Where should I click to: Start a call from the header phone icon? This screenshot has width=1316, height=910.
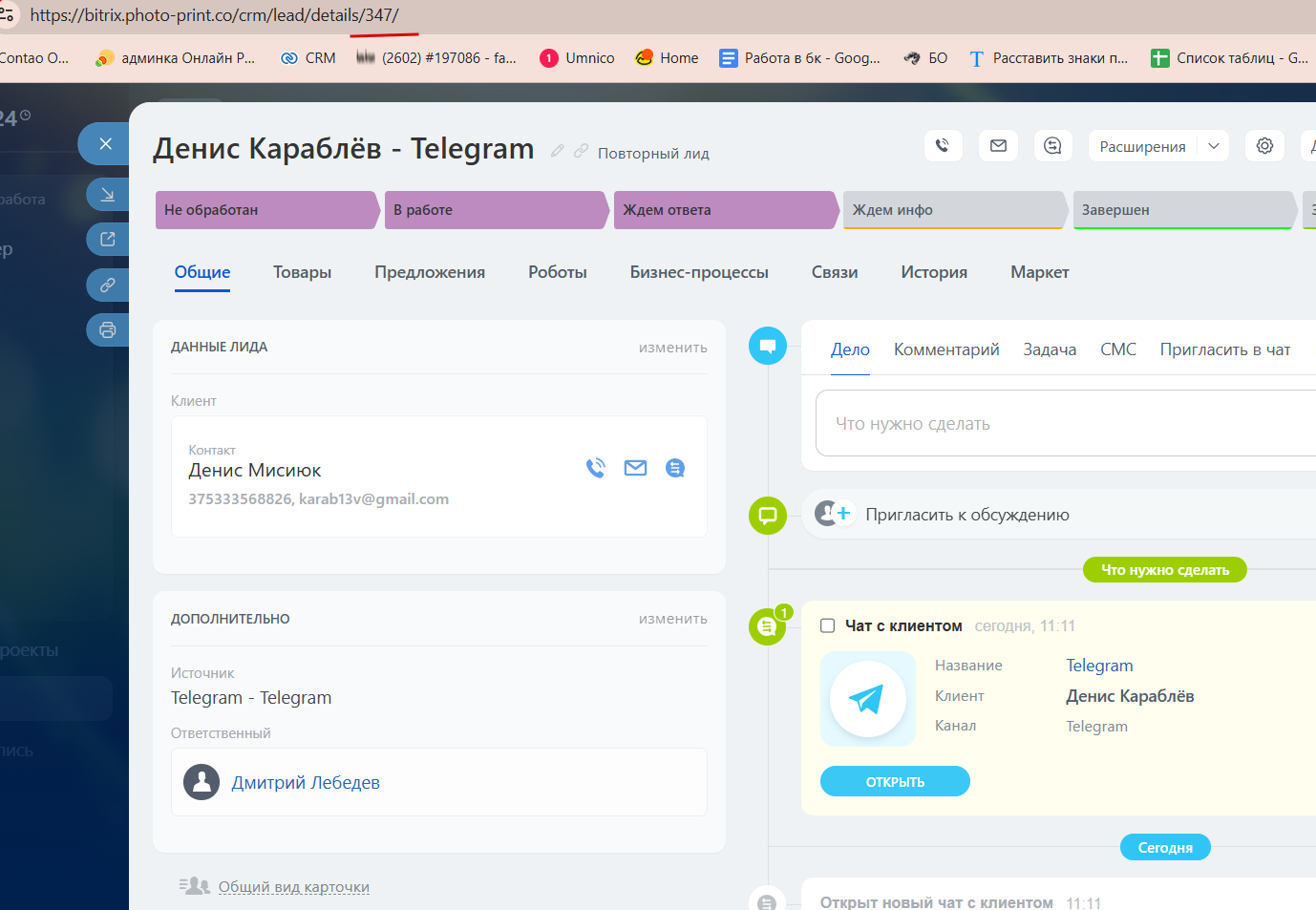click(x=943, y=146)
